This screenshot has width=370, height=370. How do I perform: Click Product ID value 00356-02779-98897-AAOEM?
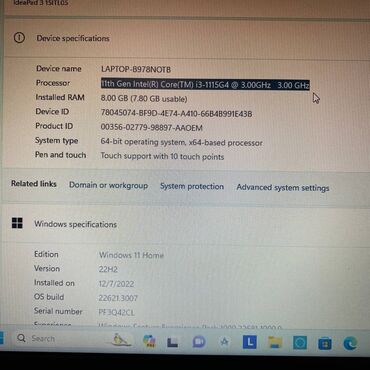pyautogui.click(x=152, y=128)
